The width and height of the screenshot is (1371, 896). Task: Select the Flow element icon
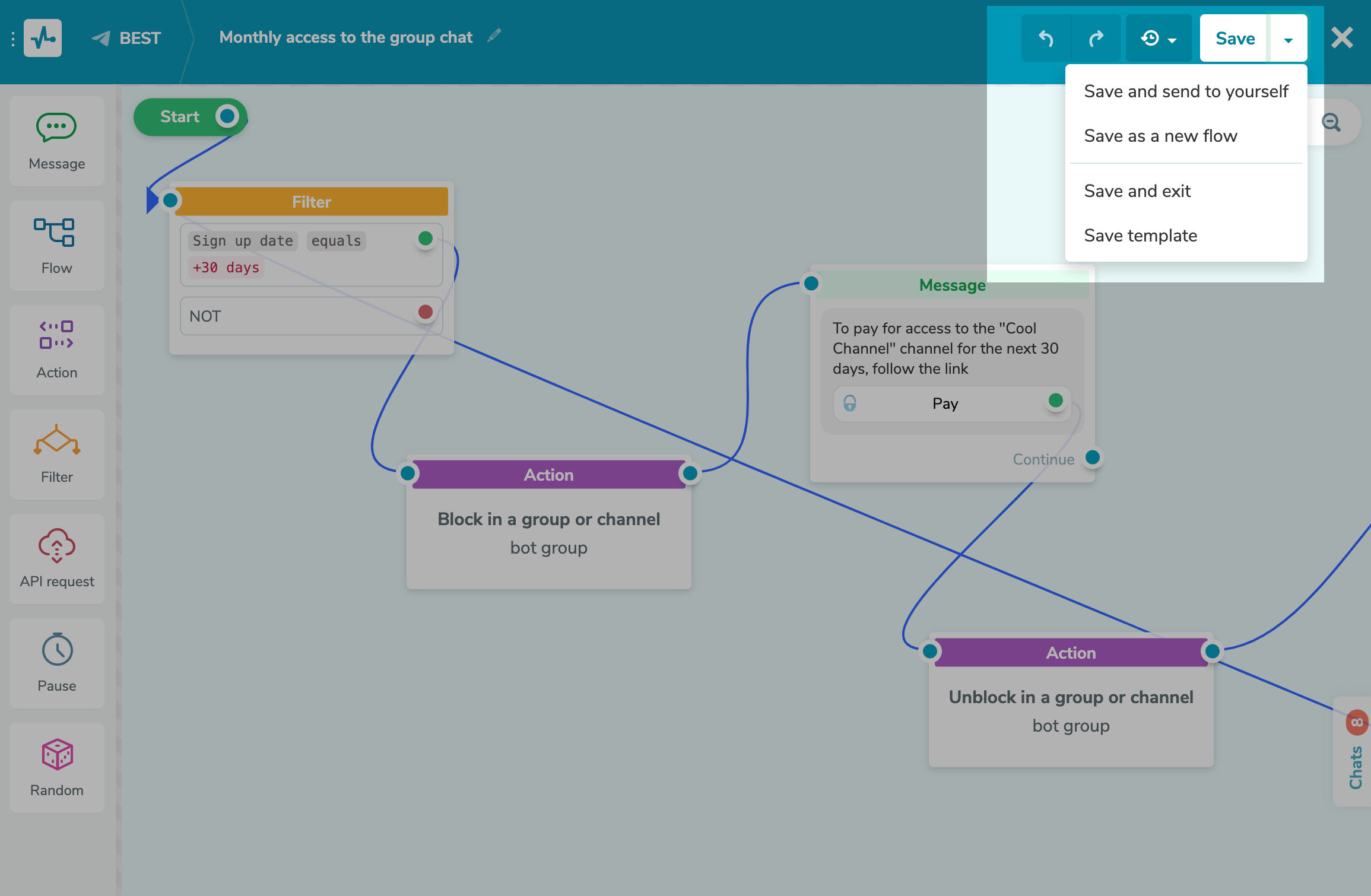57,246
